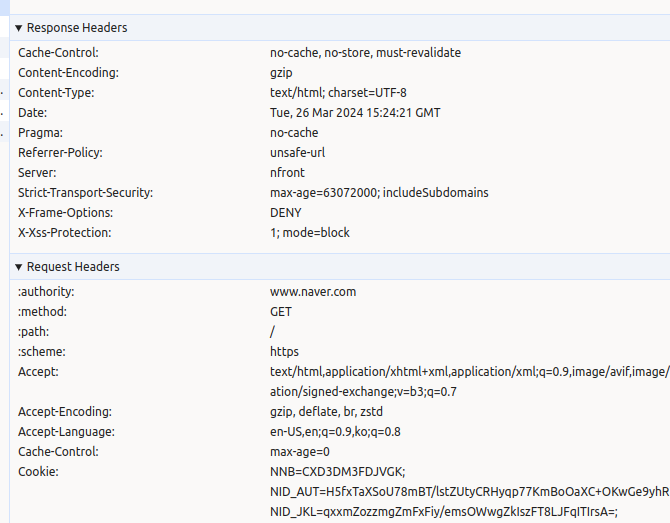The image size is (670, 523).
Task: Select the www.naver.com authority value
Action: (x=313, y=292)
